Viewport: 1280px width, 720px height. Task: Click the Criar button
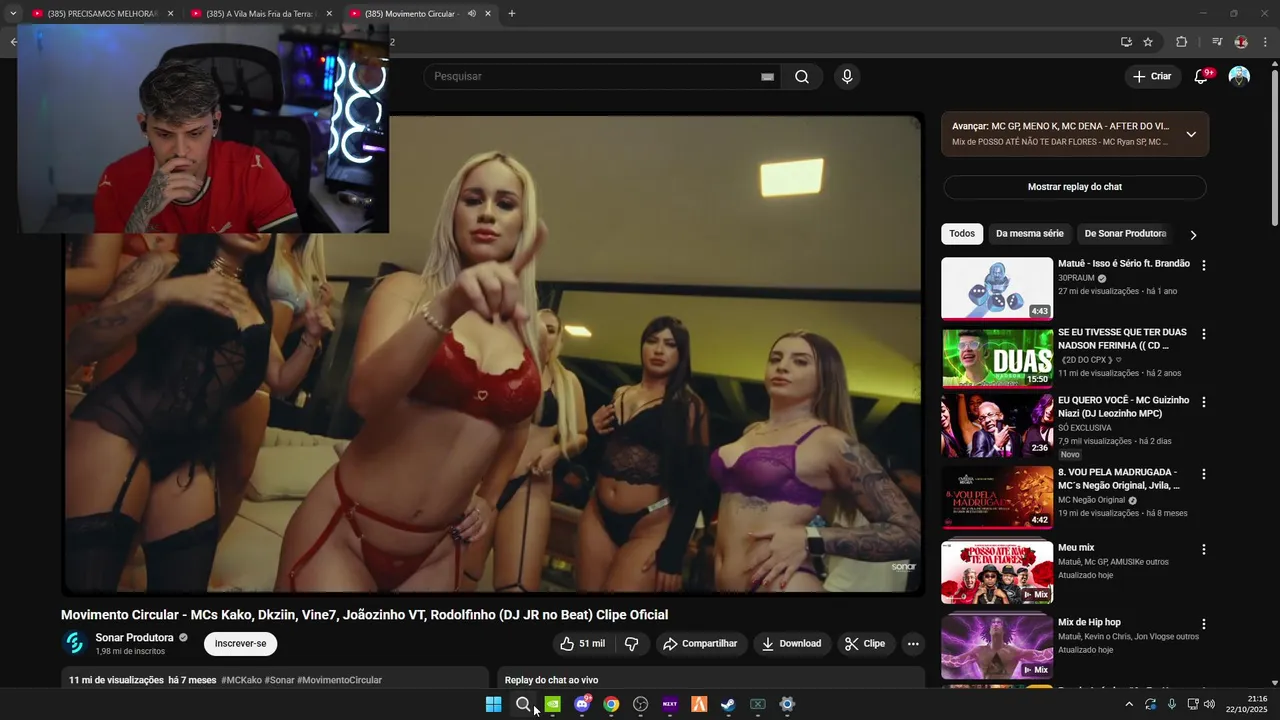[x=1152, y=76]
